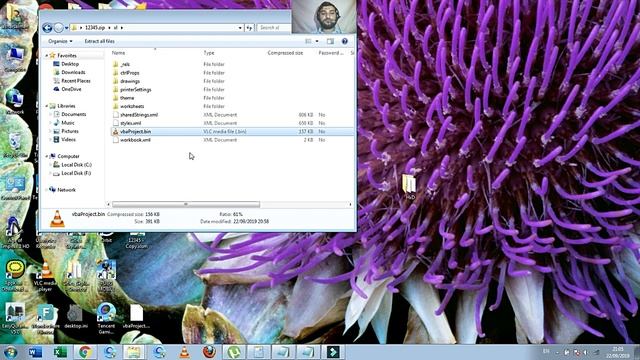Select the Pictures library
Viewport: 640px width, 360px height.
pos(70,131)
